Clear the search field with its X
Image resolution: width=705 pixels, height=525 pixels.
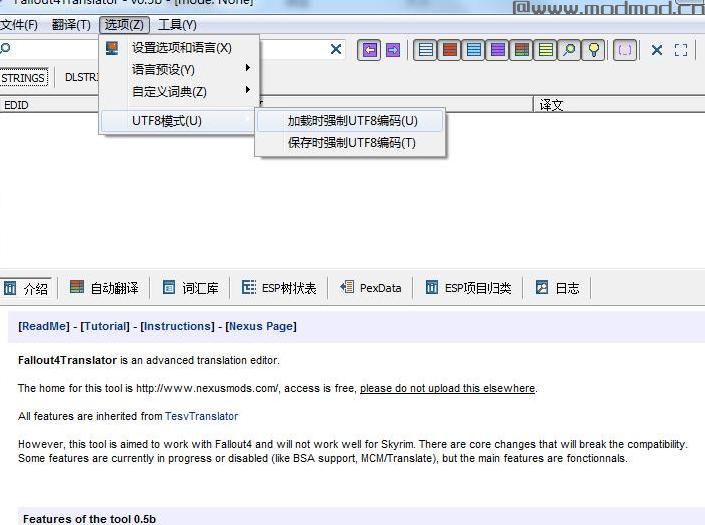336,49
